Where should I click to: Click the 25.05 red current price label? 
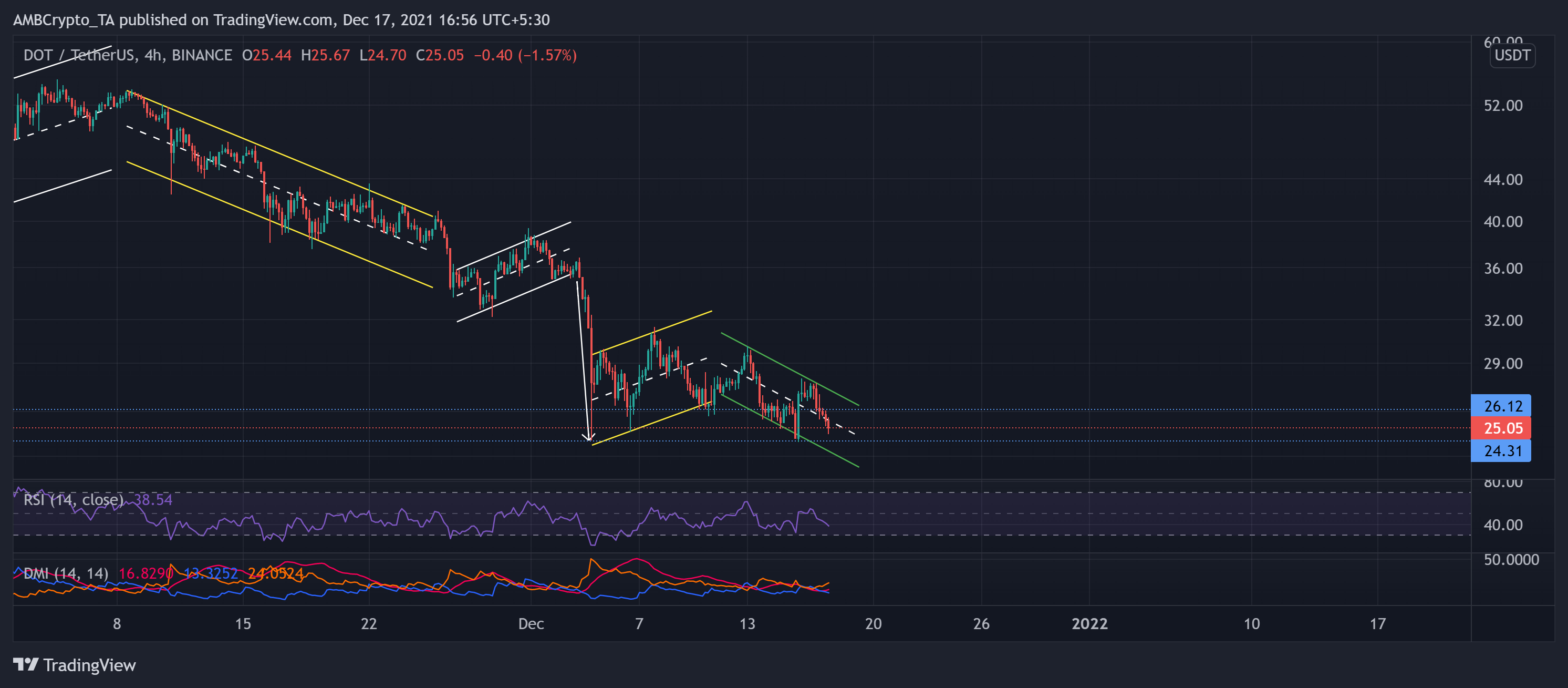click(x=1500, y=428)
